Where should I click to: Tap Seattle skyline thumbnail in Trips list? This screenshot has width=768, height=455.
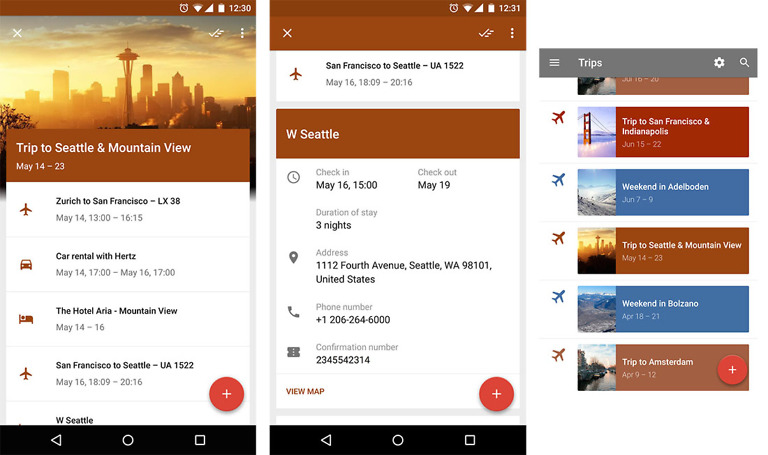click(597, 251)
